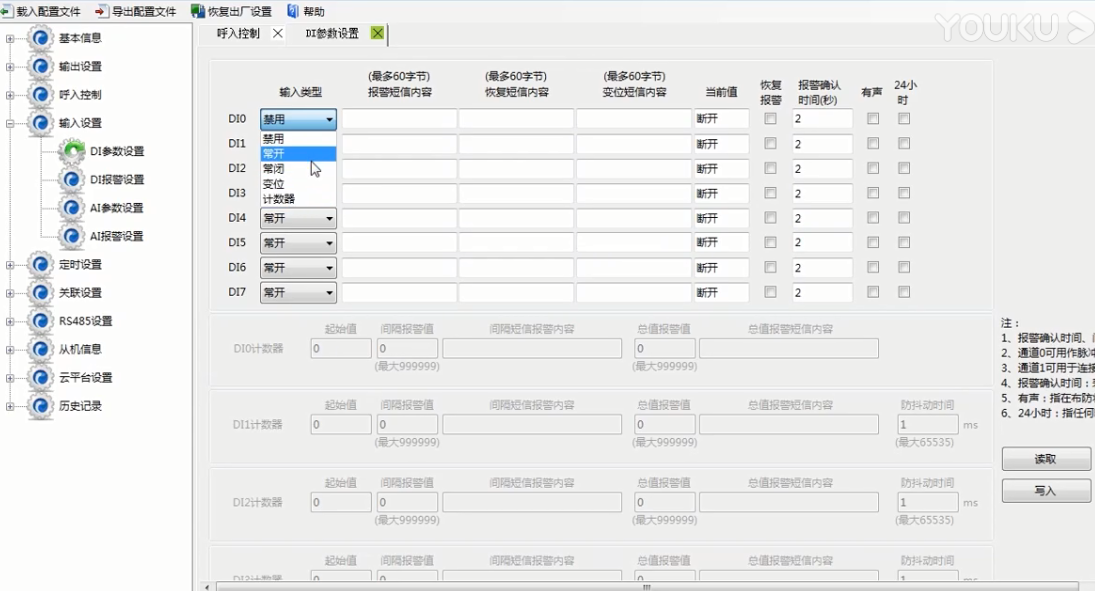Click the 写入 button
Screen dimensions: 1095x591
pyautogui.click(x=1045, y=491)
